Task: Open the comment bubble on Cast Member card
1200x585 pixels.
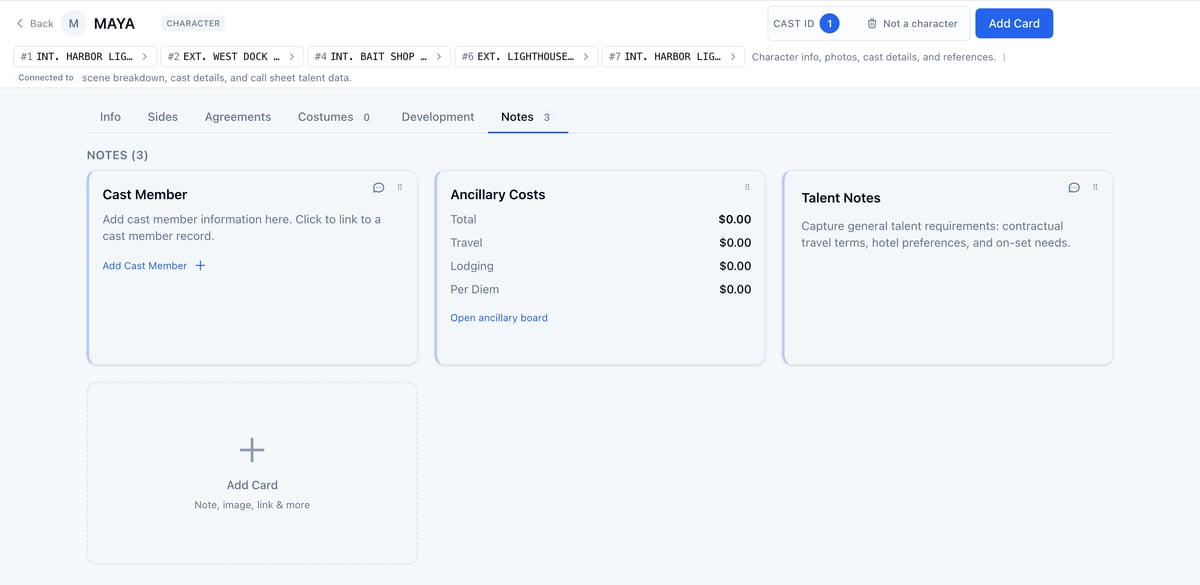Action: pyautogui.click(x=379, y=187)
